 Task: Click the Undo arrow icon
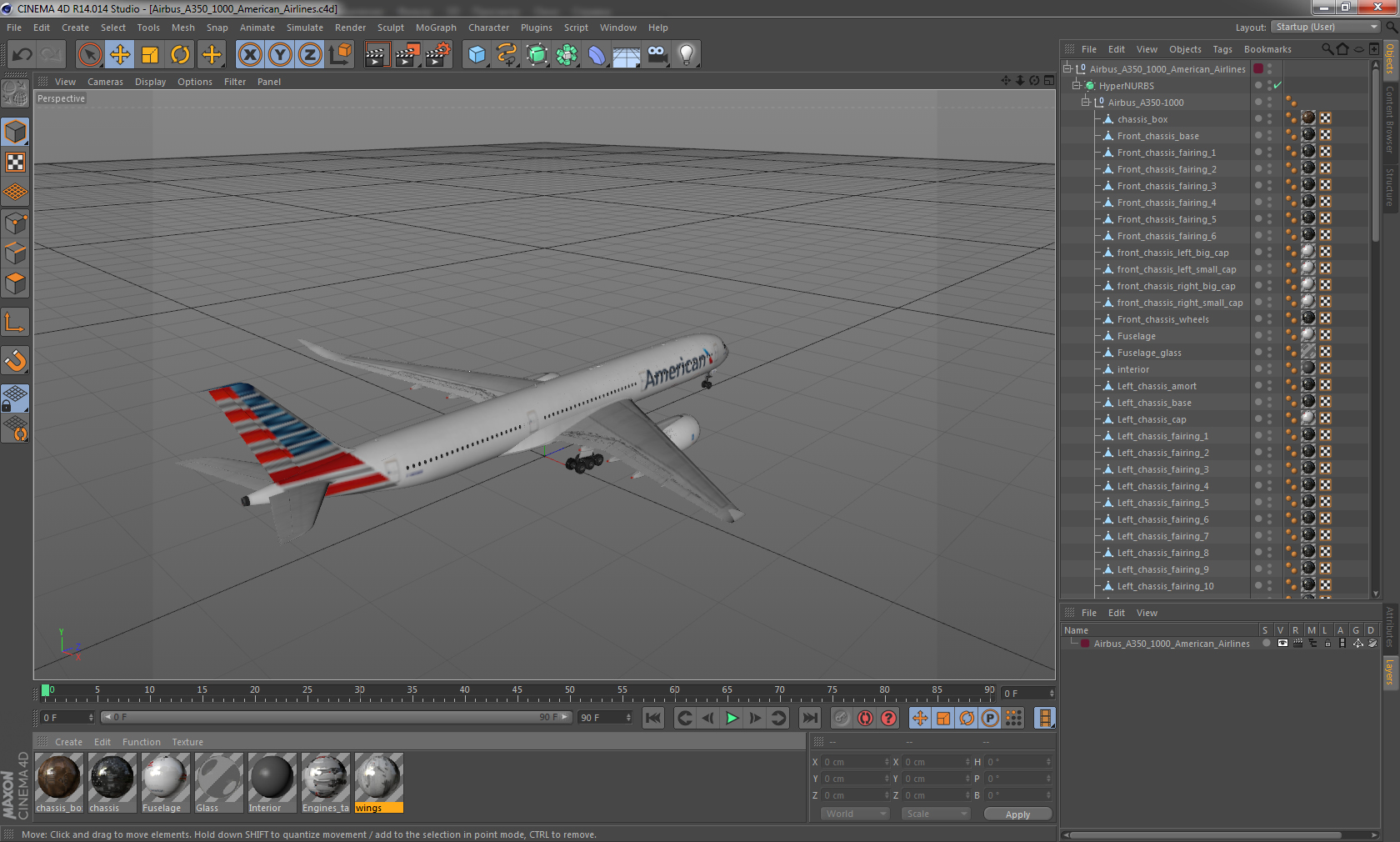[22, 55]
